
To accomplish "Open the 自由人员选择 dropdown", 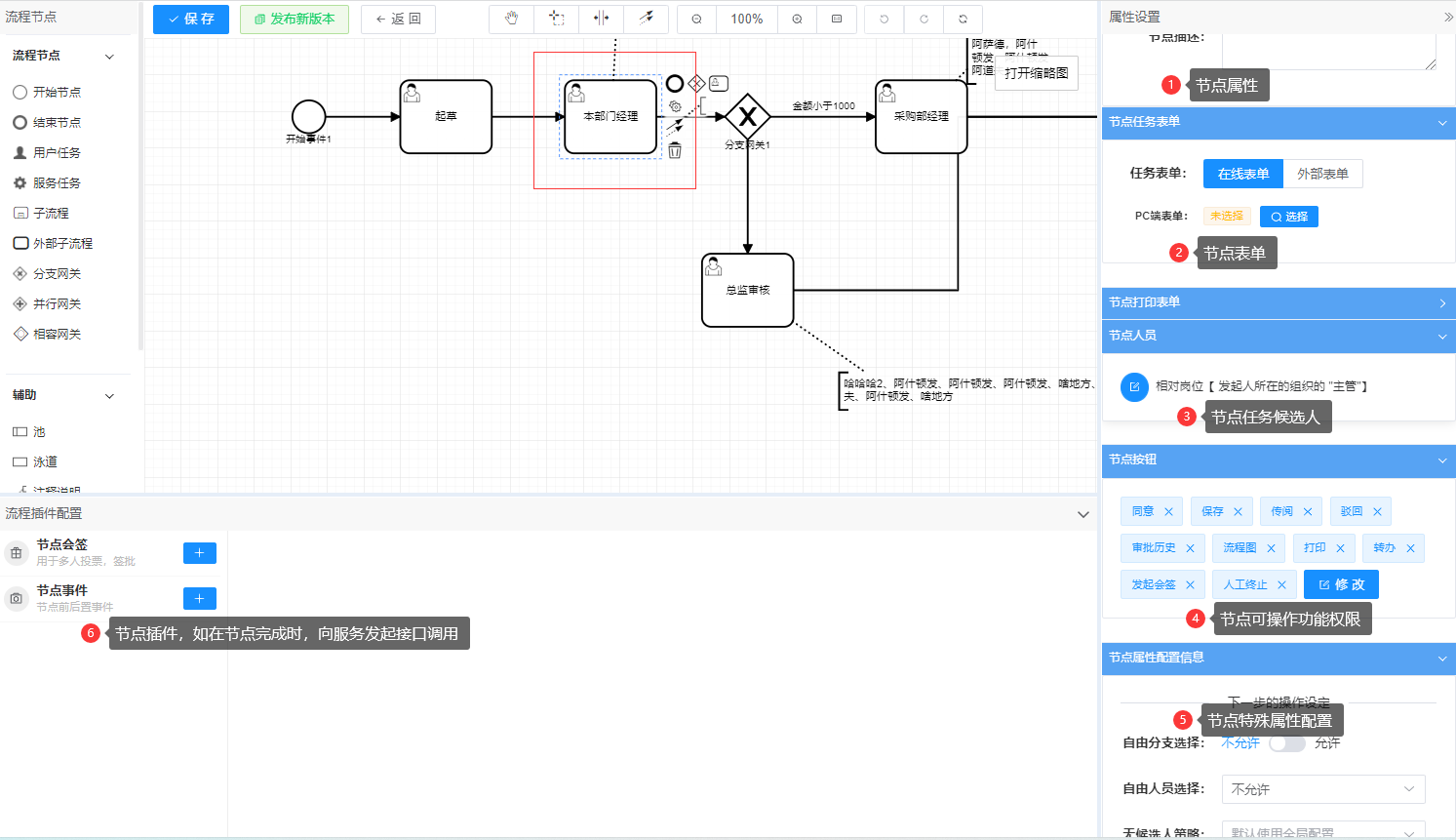I will 1323,789.
